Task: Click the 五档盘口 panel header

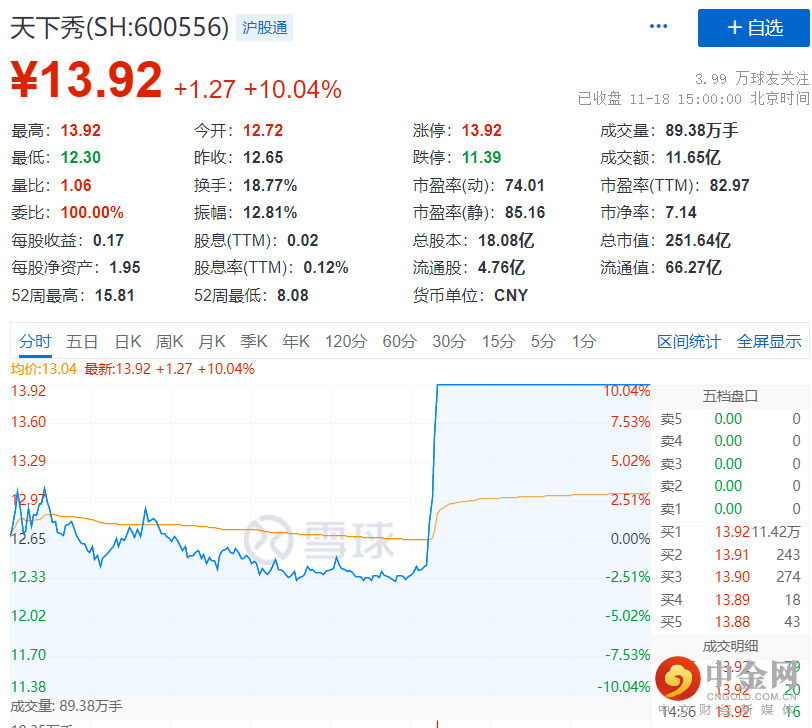Action: click(730, 397)
